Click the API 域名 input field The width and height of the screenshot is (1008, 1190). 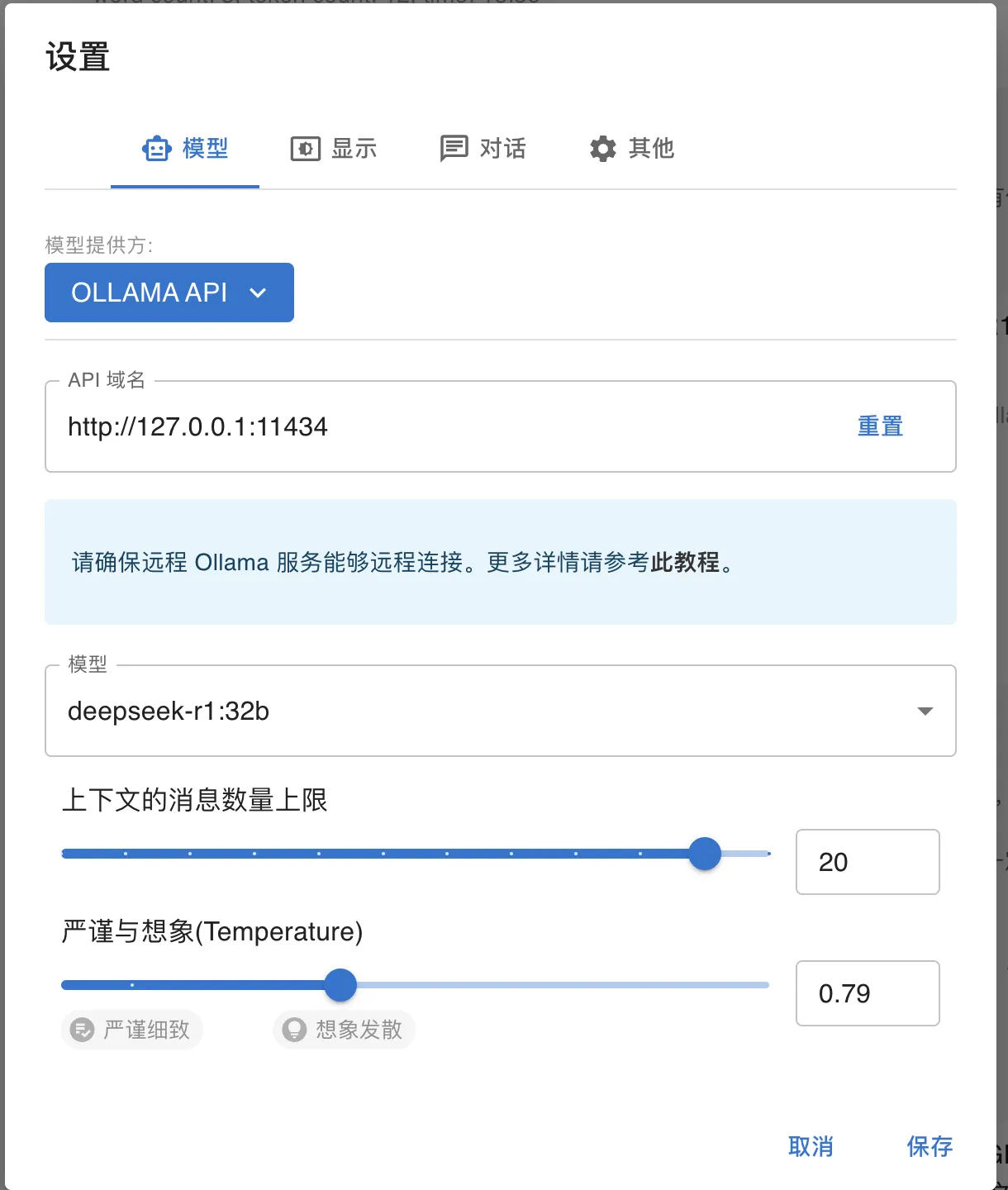(446, 427)
